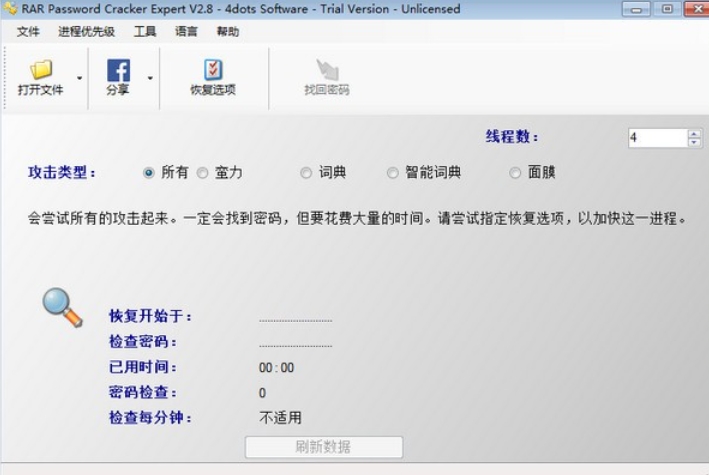
Task: Click the app icon in title bar
Action: [10, 8]
